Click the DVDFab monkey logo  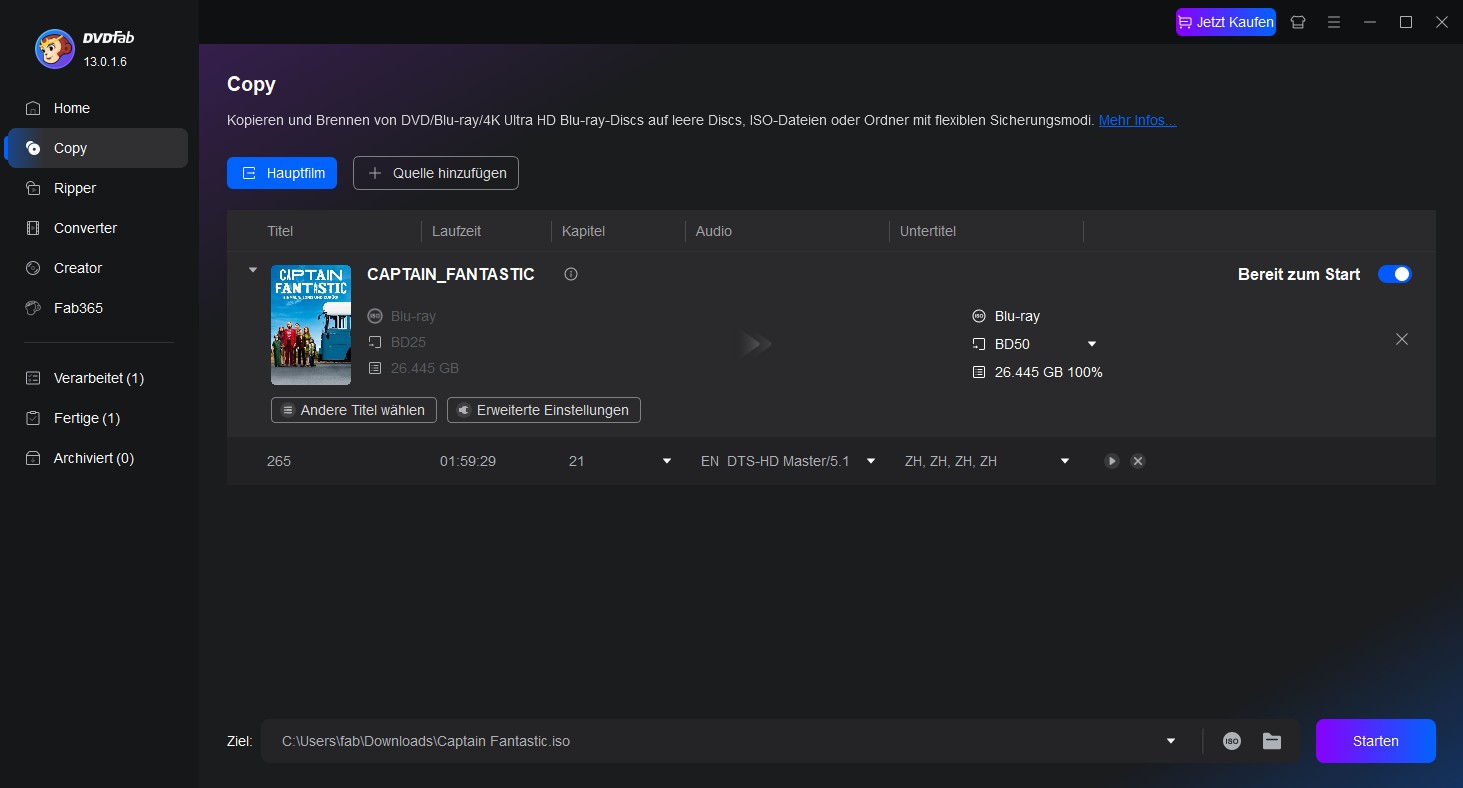coord(54,48)
